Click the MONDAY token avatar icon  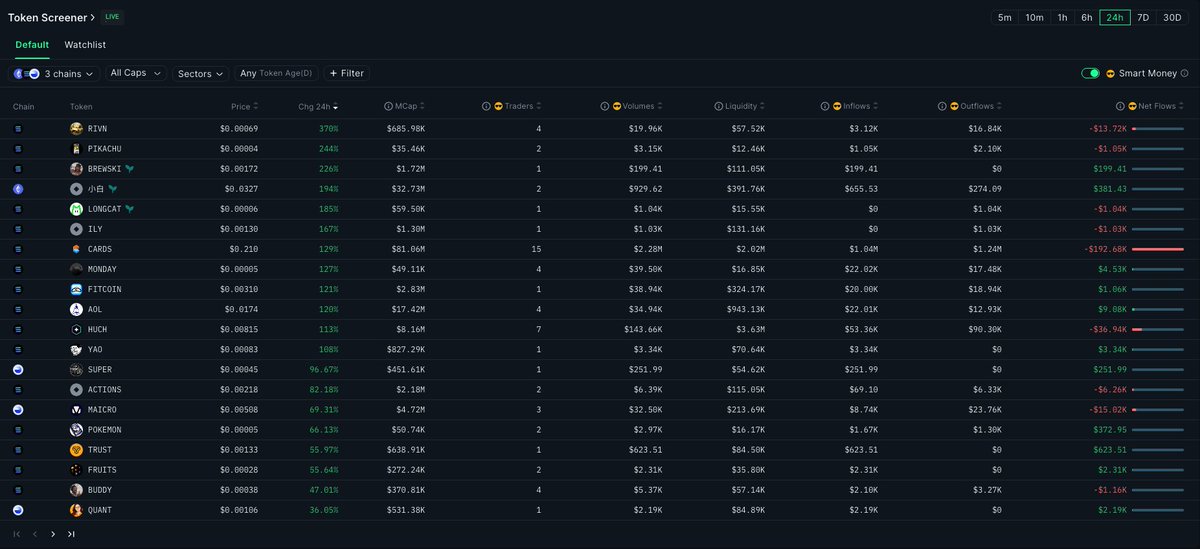(76, 269)
